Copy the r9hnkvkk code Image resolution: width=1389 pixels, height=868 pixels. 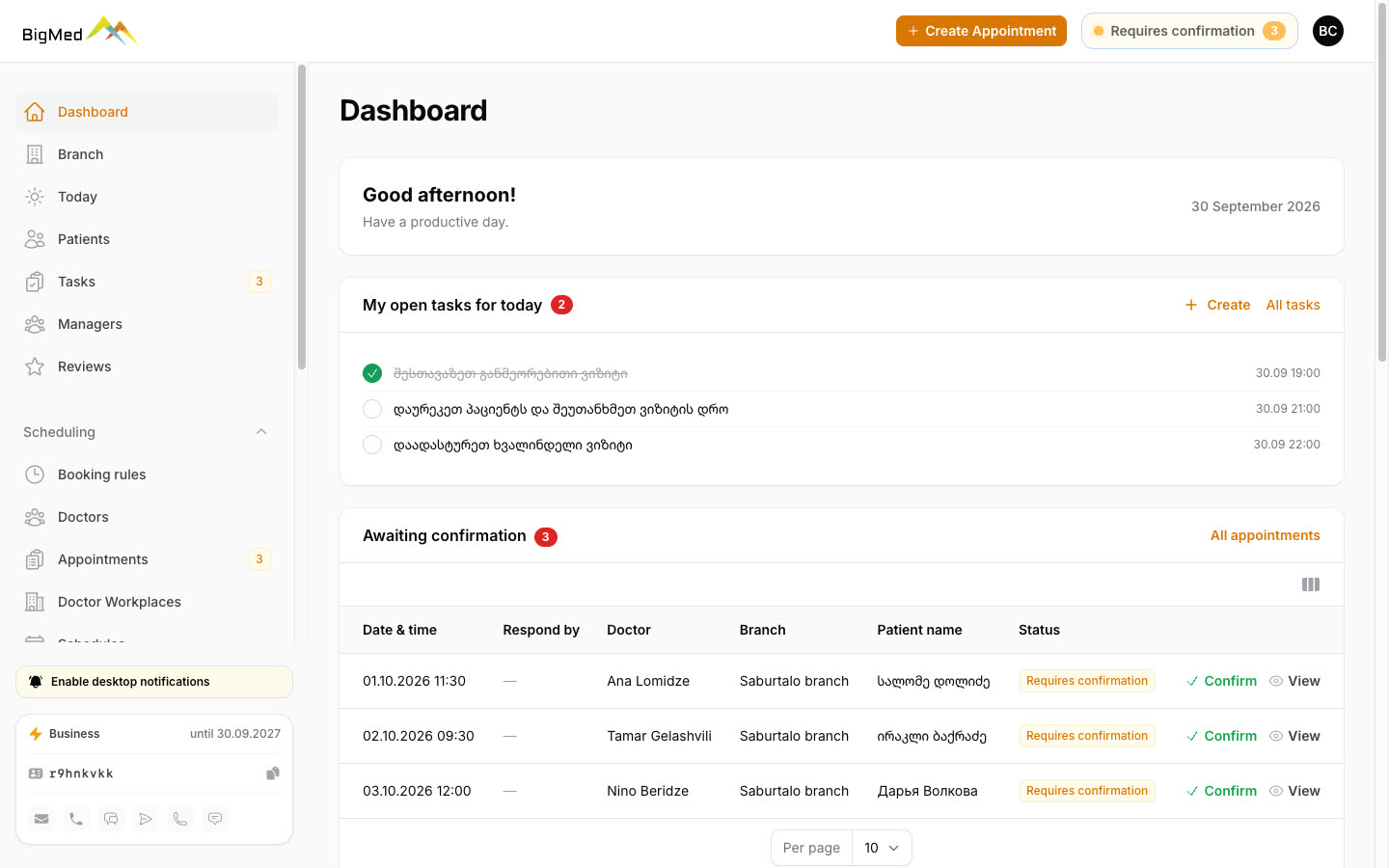coord(273,773)
